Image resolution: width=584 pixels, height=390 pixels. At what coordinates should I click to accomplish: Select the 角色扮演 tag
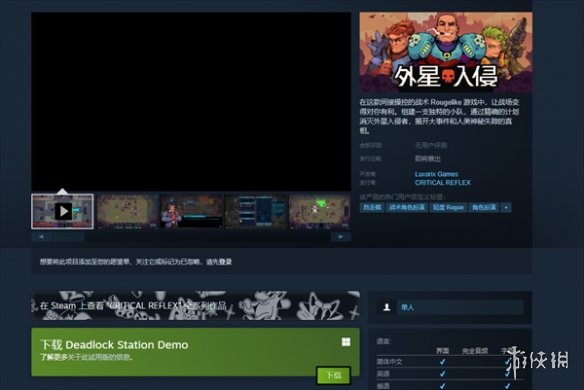[x=484, y=207]
